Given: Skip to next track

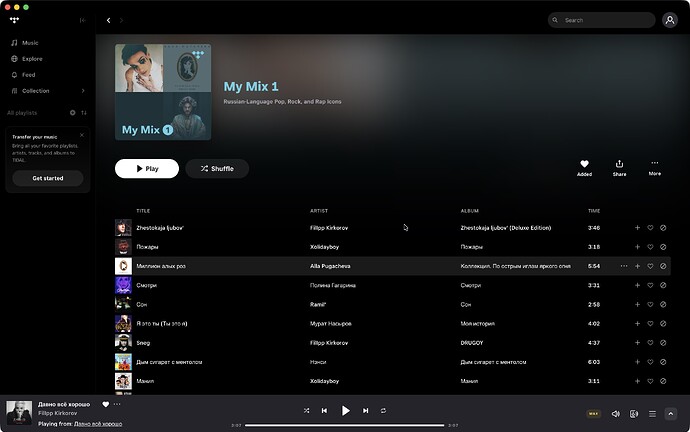Looking at the screenshot, I should click(365, 410).
